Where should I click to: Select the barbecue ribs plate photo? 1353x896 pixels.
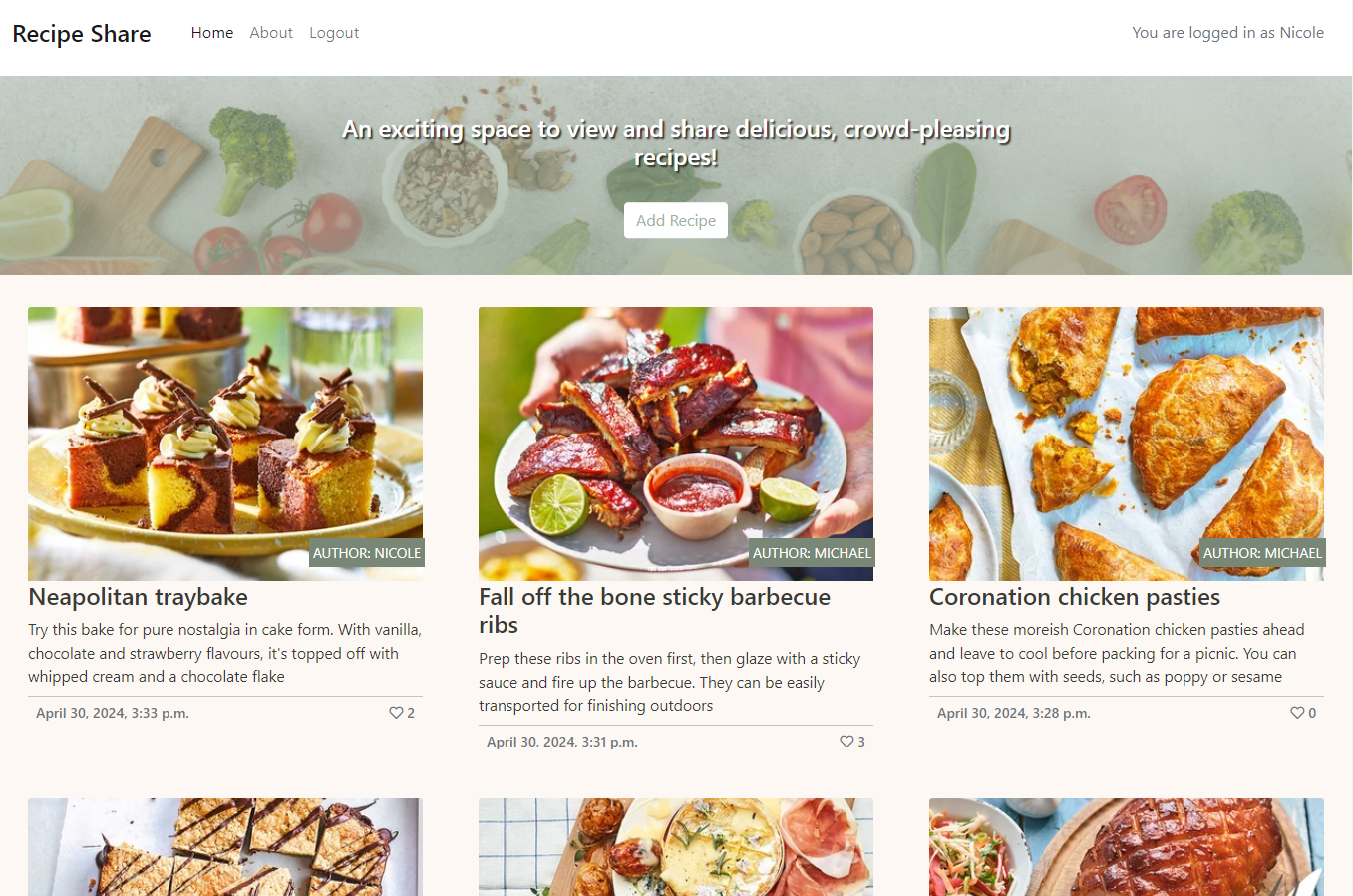[x=676, y=444]
